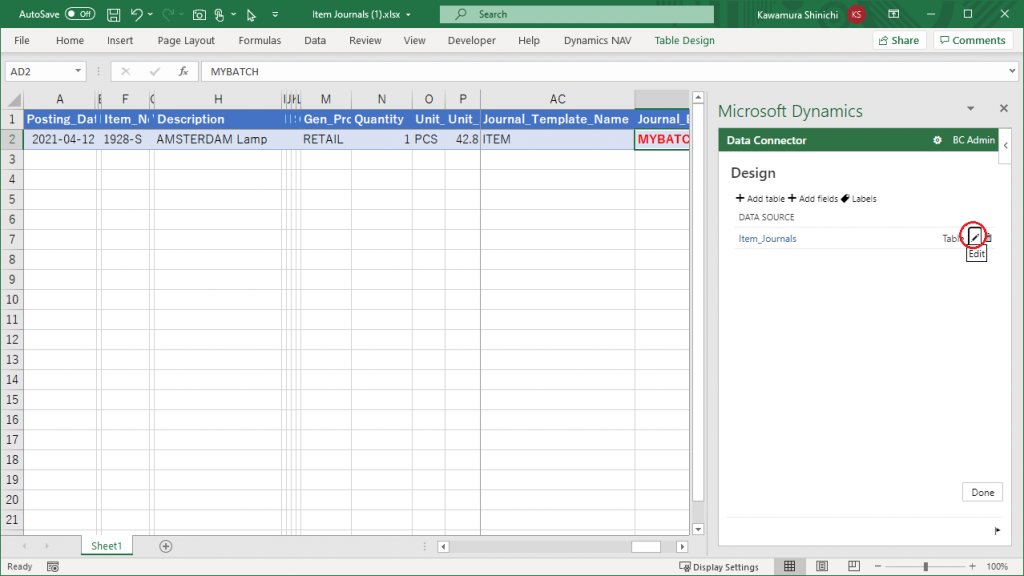
Task: Click cell containing AMSTERDAM Lamp
Action: (217, 139)
